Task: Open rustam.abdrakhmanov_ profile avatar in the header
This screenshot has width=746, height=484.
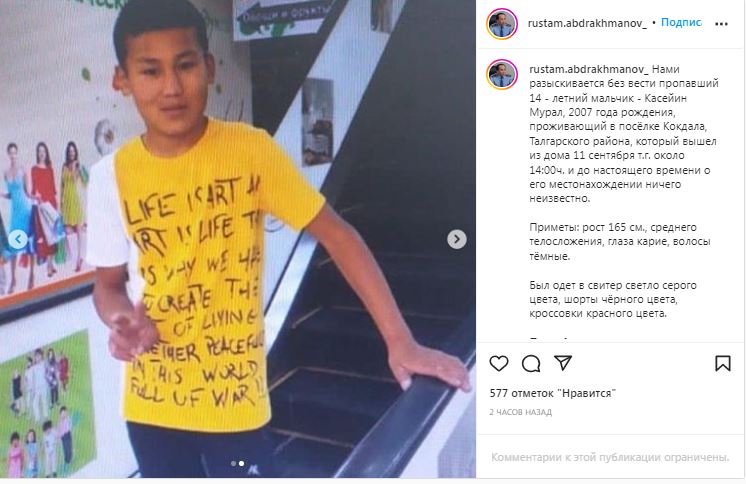Action: [502, 24]
